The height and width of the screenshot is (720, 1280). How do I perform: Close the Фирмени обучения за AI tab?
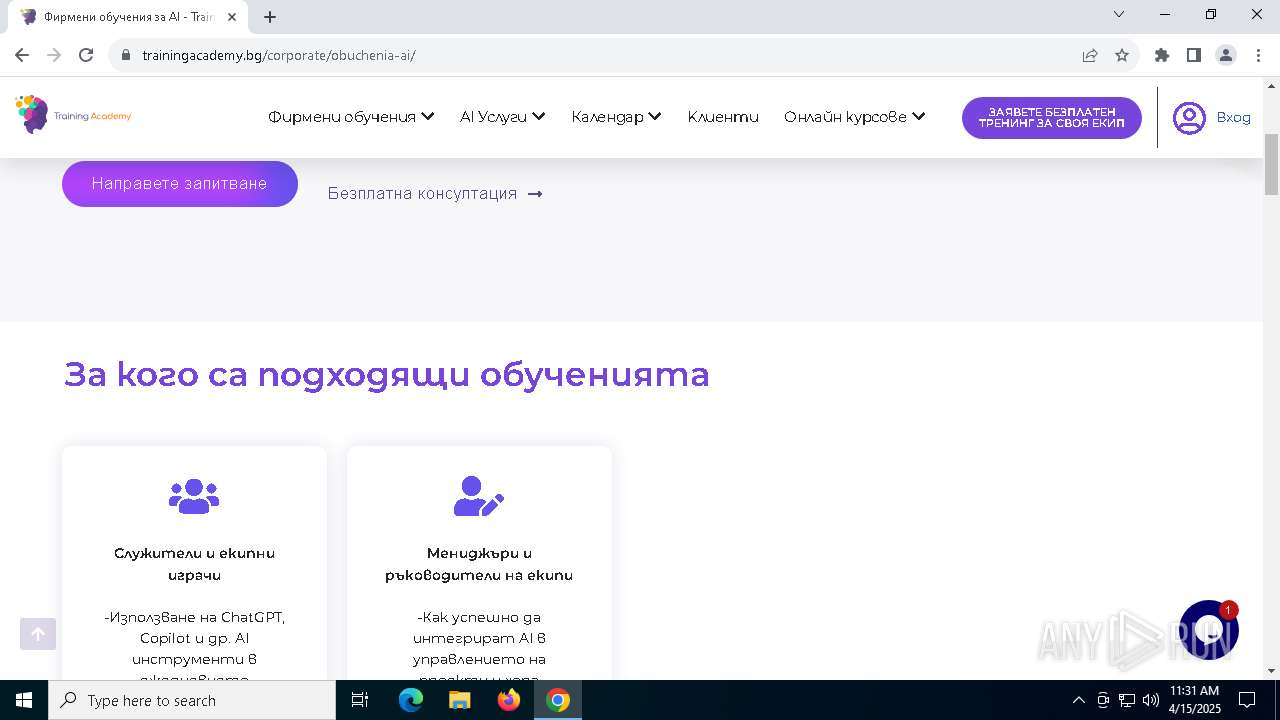(x=232, y=17)
